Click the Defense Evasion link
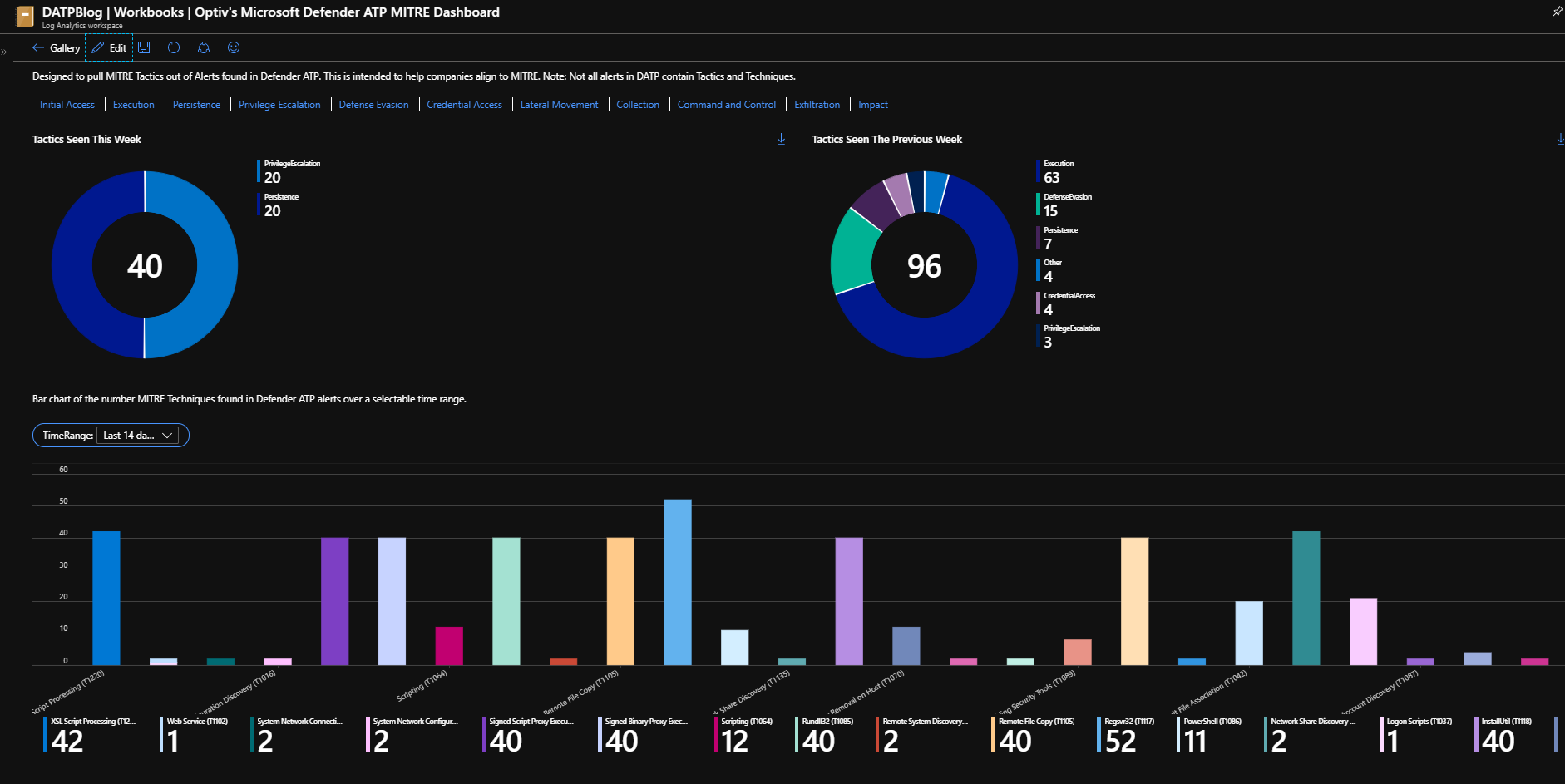The image size is (1565, 784). pyautogui.click(x=373, y=105)
